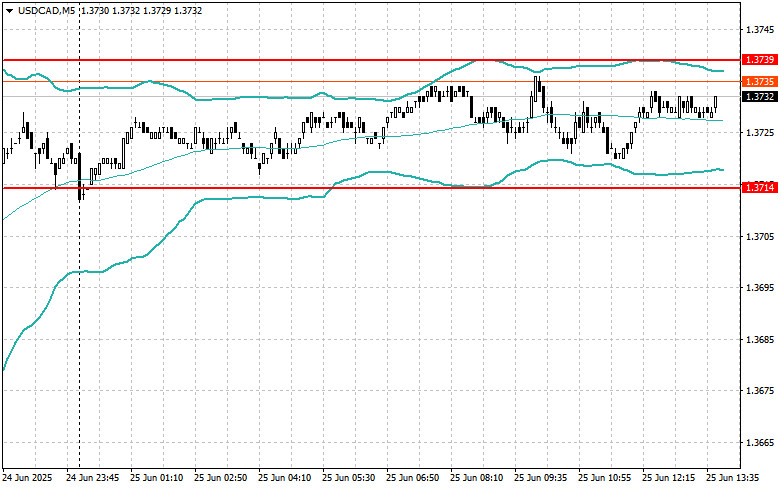Click the 24 Jun 23:45 time label
Image resolution: width=781 pixels, height=489 pixels.
(x=93, y=478)
